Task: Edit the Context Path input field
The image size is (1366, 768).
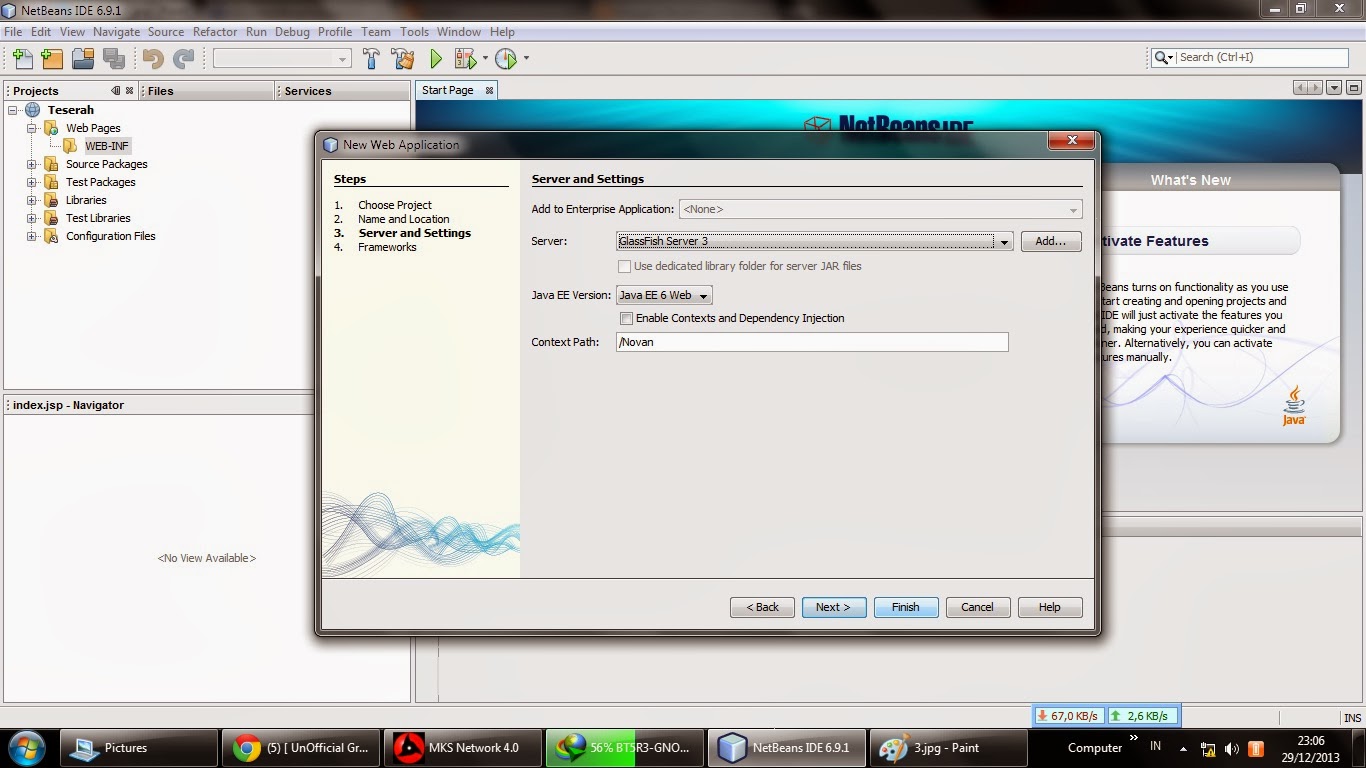Action: tap(811, 342)
